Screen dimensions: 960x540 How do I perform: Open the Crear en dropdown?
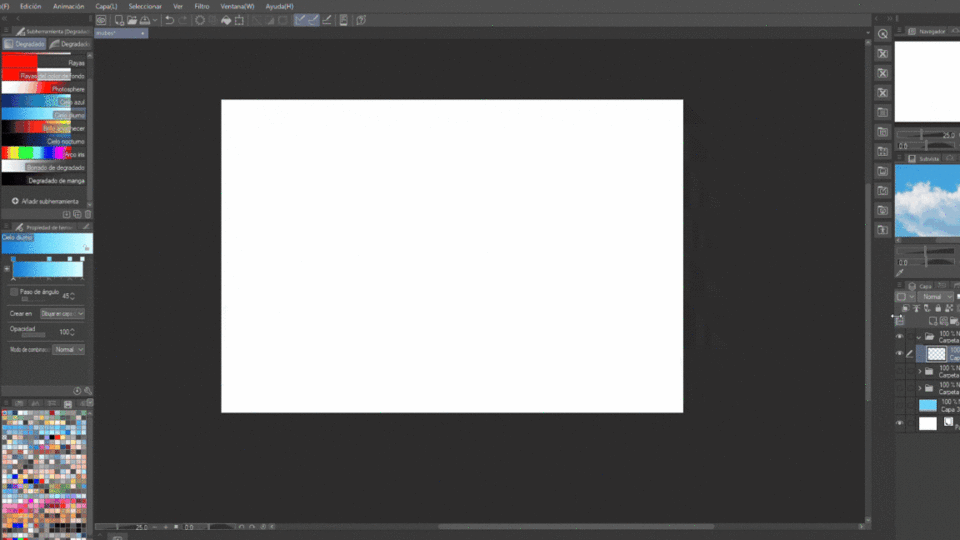(62, 313)
